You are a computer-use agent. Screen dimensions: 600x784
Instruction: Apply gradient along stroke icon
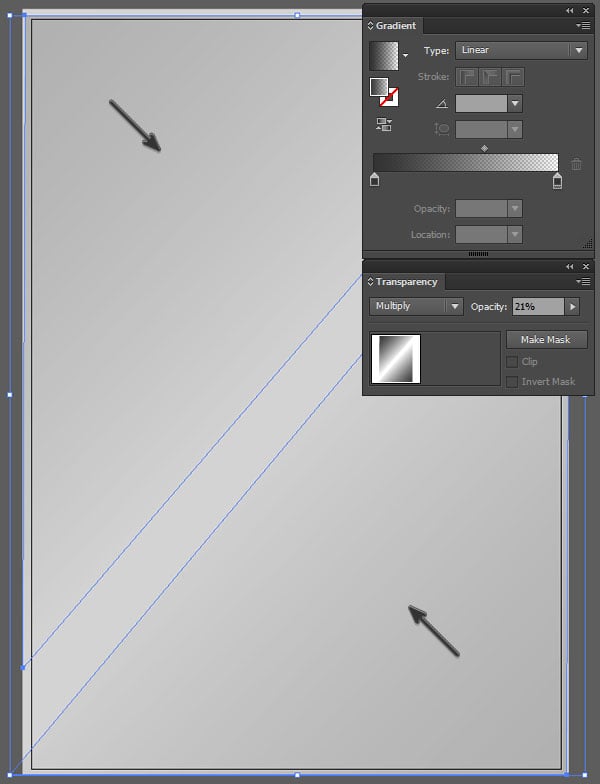tap(490, 77)
